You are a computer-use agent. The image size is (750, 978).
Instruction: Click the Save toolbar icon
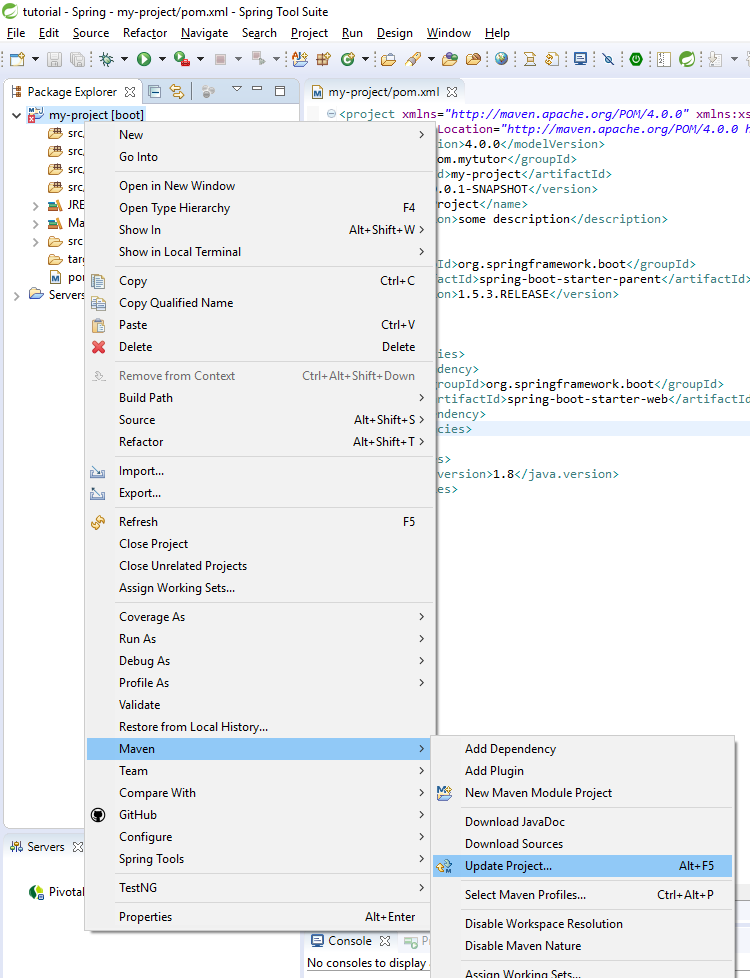click(55, 59)
